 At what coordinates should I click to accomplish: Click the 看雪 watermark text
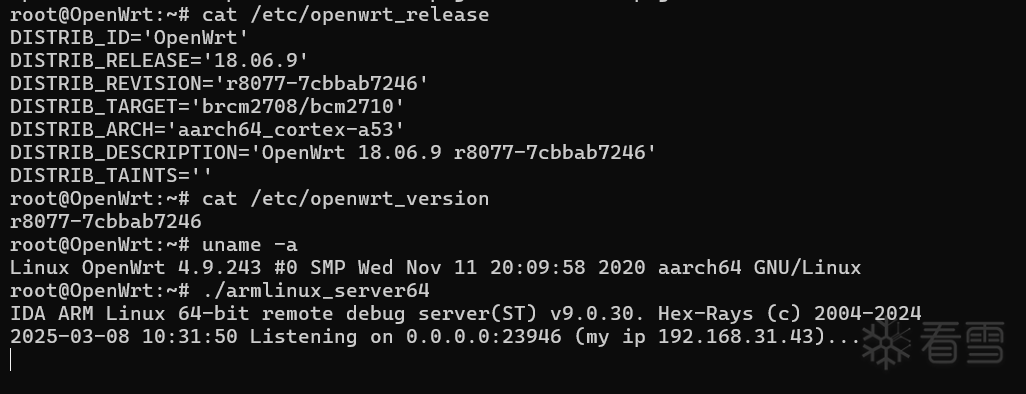[x=963, y=342]
